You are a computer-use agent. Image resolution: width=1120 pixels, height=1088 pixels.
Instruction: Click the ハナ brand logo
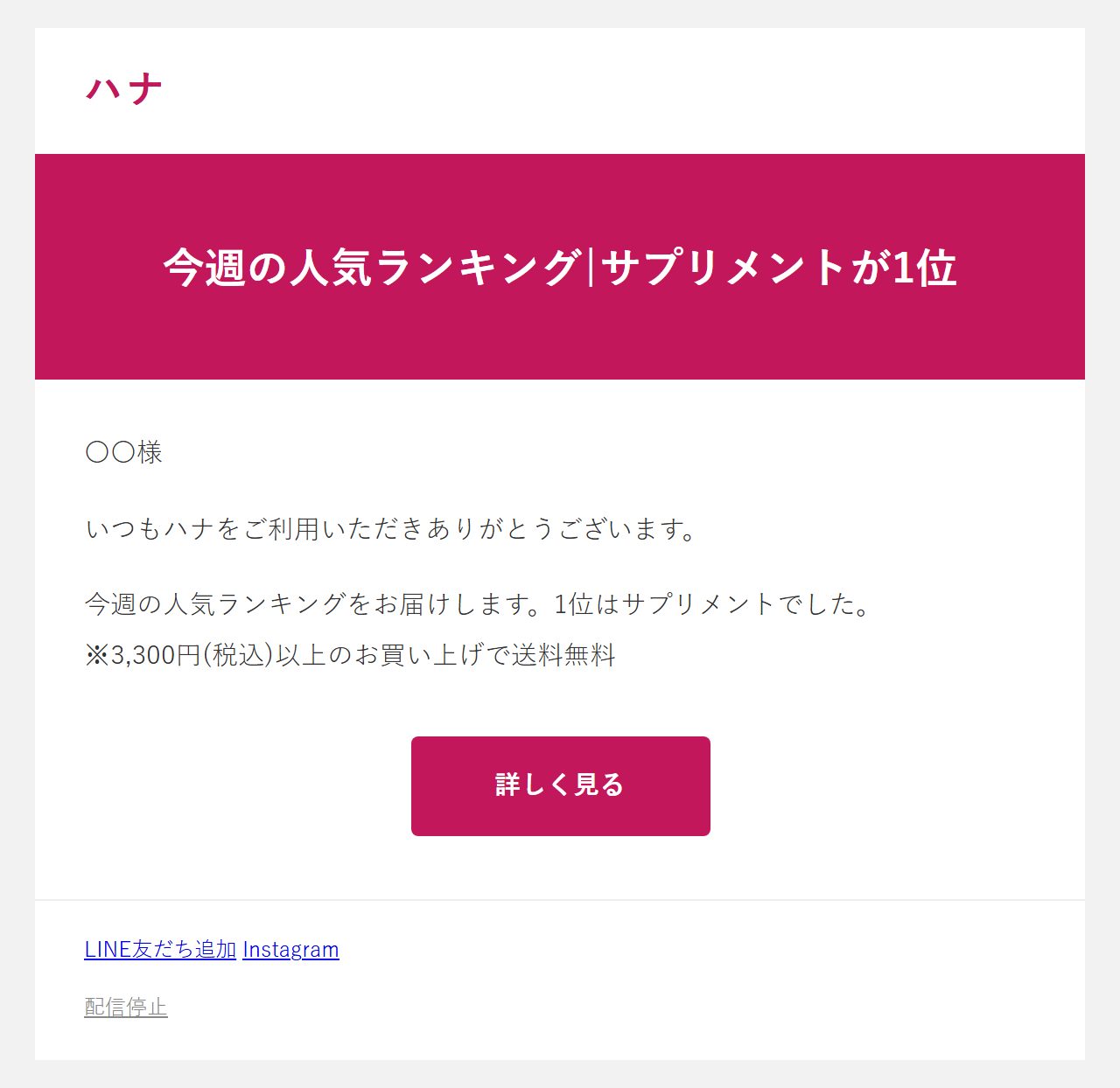124,88
